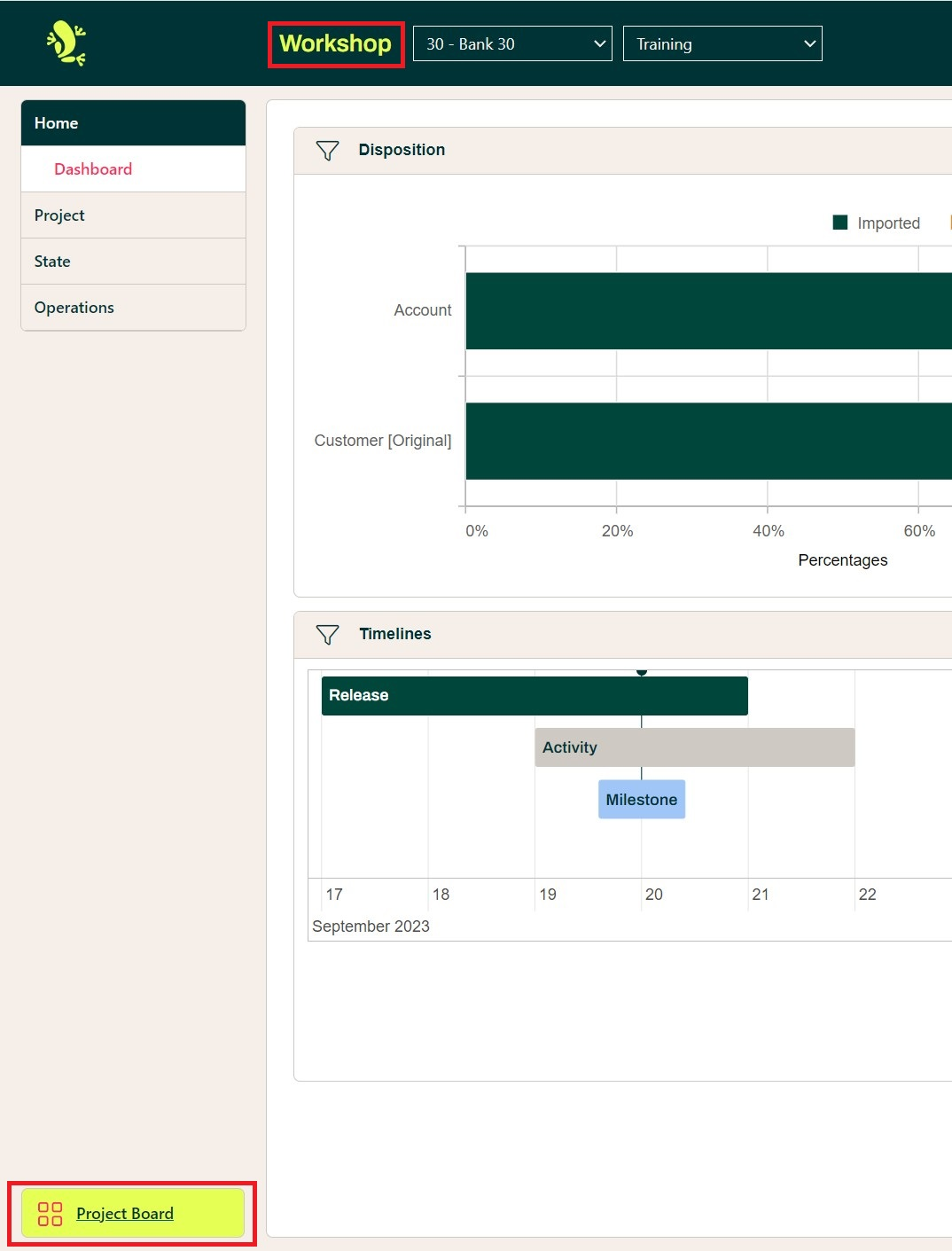
Task: Click the current time marker on timeline
Action: point(642,673)
